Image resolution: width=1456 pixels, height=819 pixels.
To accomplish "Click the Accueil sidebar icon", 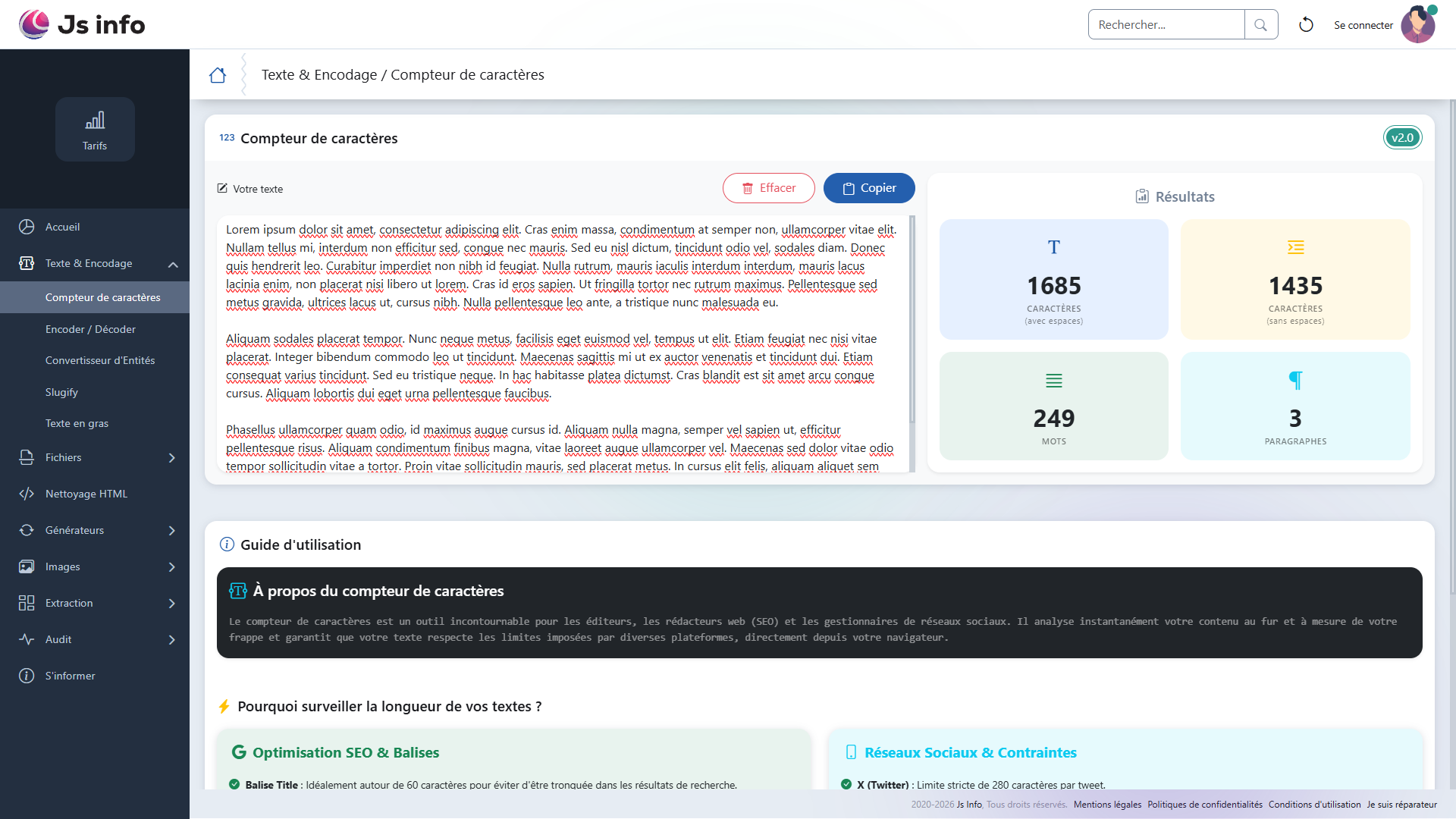I will 27,227.
